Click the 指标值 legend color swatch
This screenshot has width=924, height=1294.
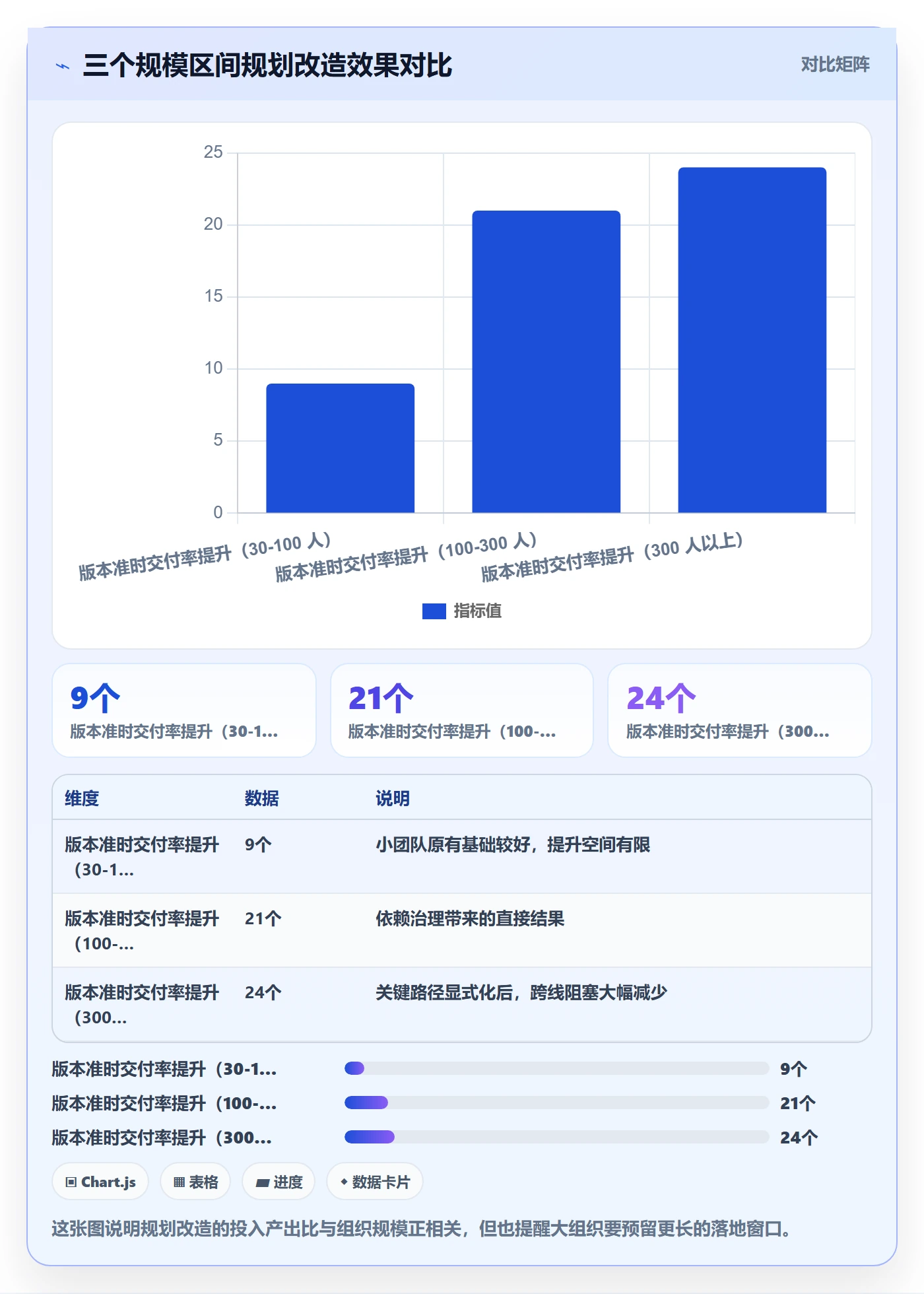tap(434, 611)
